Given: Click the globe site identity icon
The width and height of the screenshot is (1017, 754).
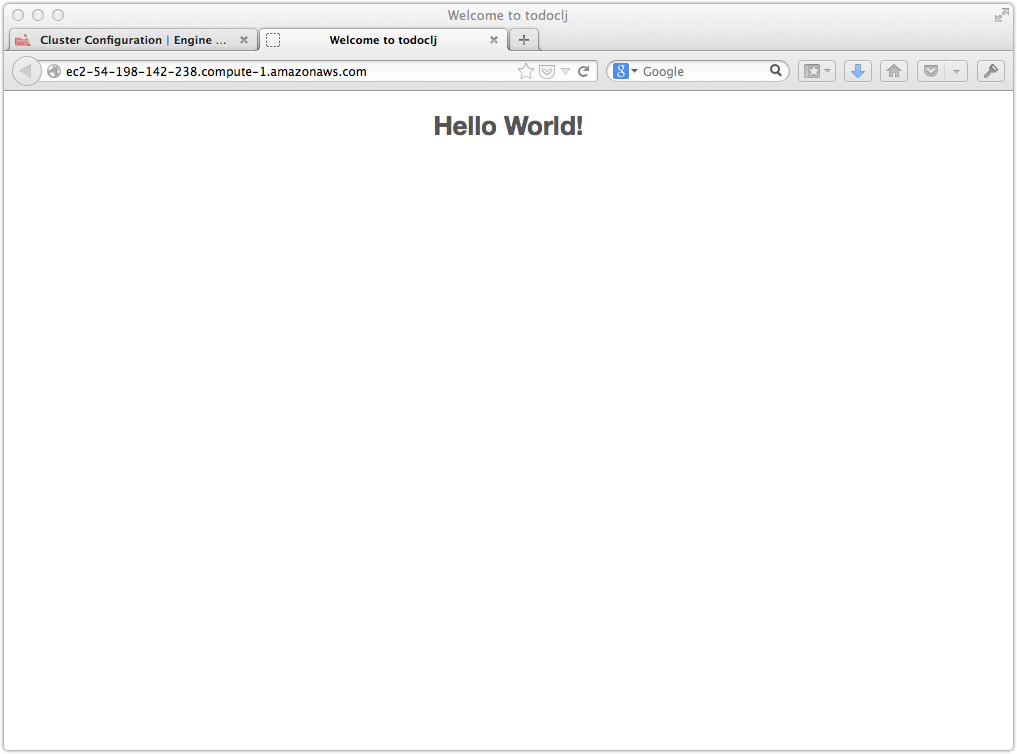Looking at the screenshot, I should click(x=53, y=71).
